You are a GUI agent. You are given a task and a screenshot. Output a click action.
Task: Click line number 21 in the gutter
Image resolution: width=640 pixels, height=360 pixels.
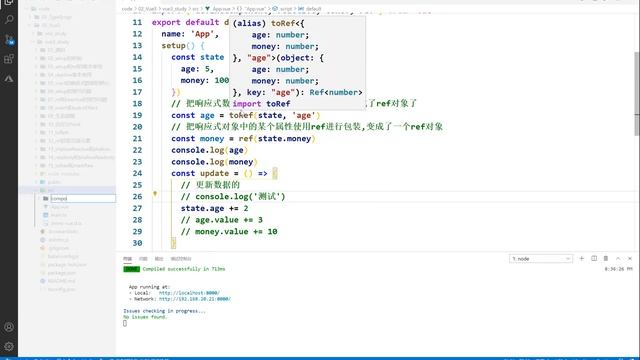click(x=137, y=139)
